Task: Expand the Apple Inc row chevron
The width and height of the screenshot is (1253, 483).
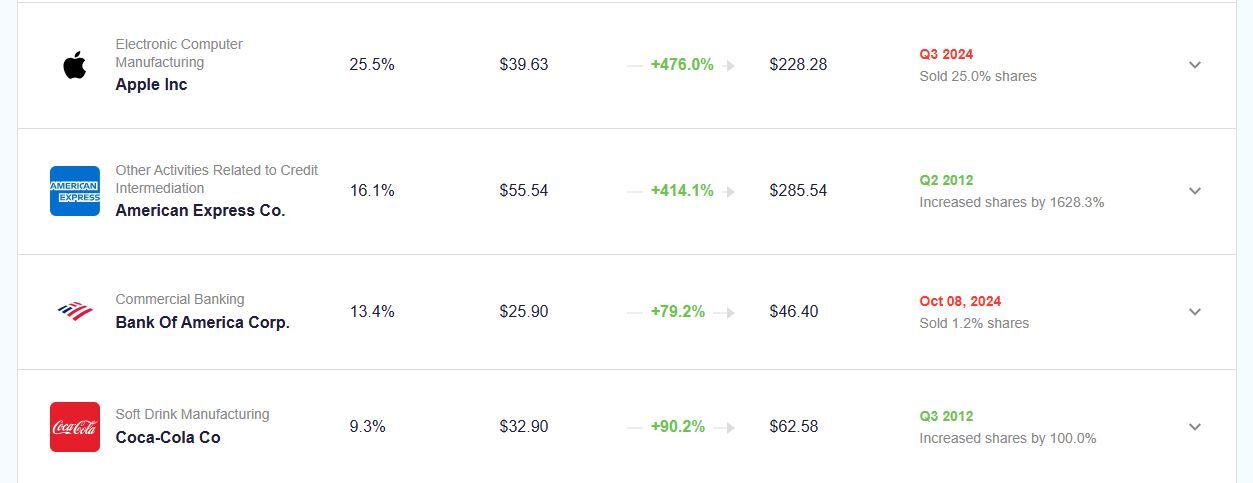Action: point(1194,65)
